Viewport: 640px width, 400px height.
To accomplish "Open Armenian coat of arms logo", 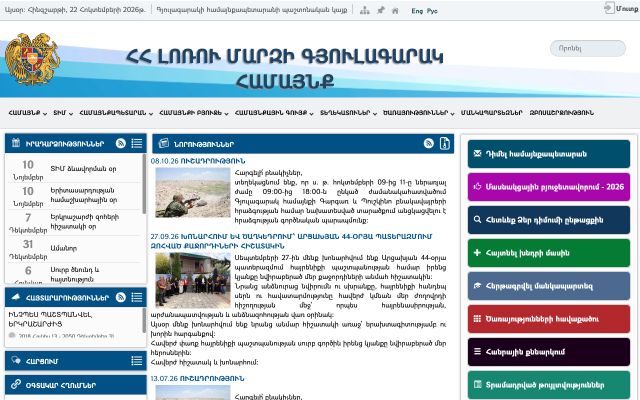I will (x=32, y=59).
